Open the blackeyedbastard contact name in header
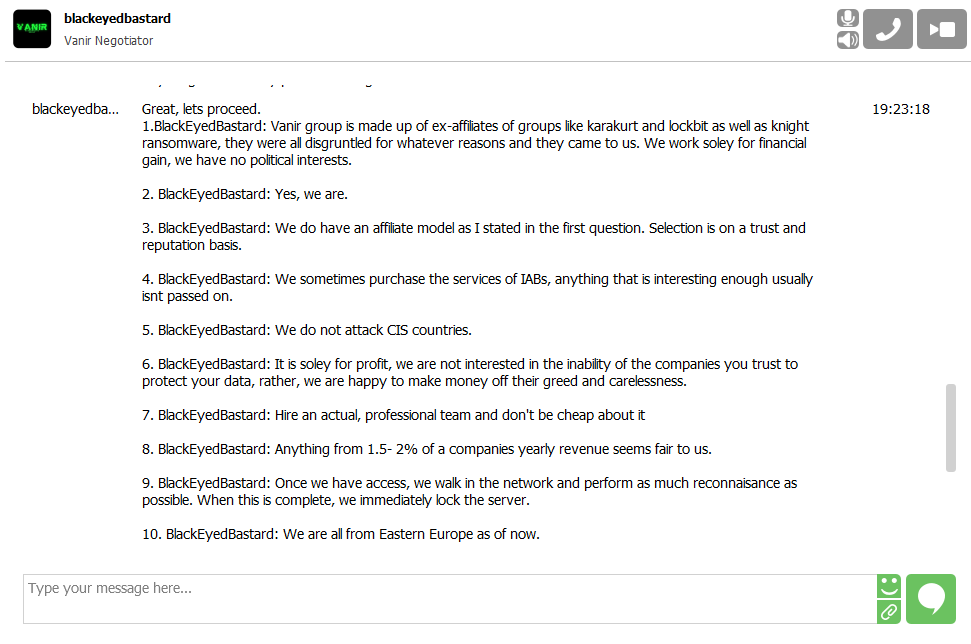971x644 pixels. tap(117, 18)
